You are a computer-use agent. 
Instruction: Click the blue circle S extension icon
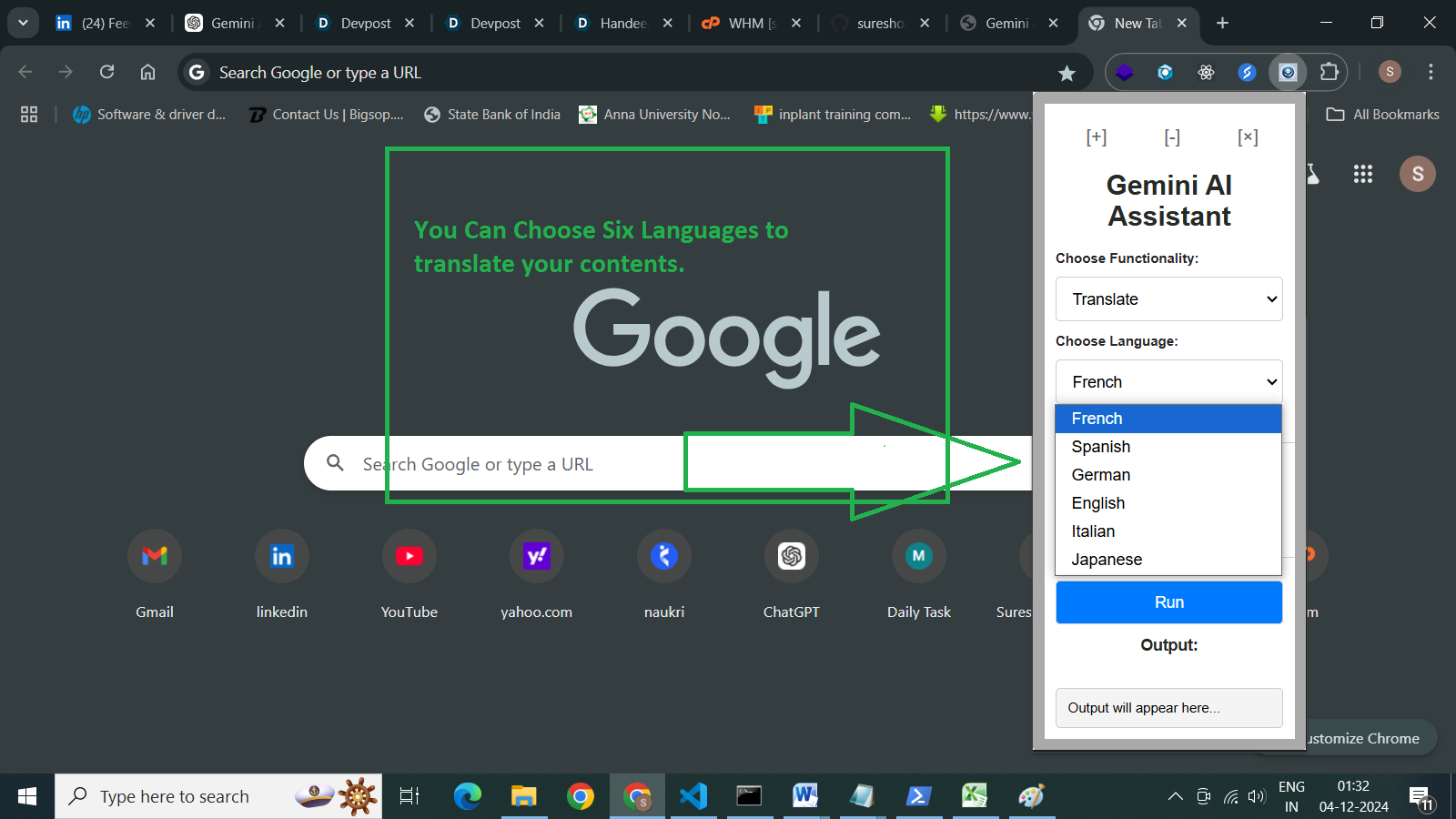coord(1248,72)
